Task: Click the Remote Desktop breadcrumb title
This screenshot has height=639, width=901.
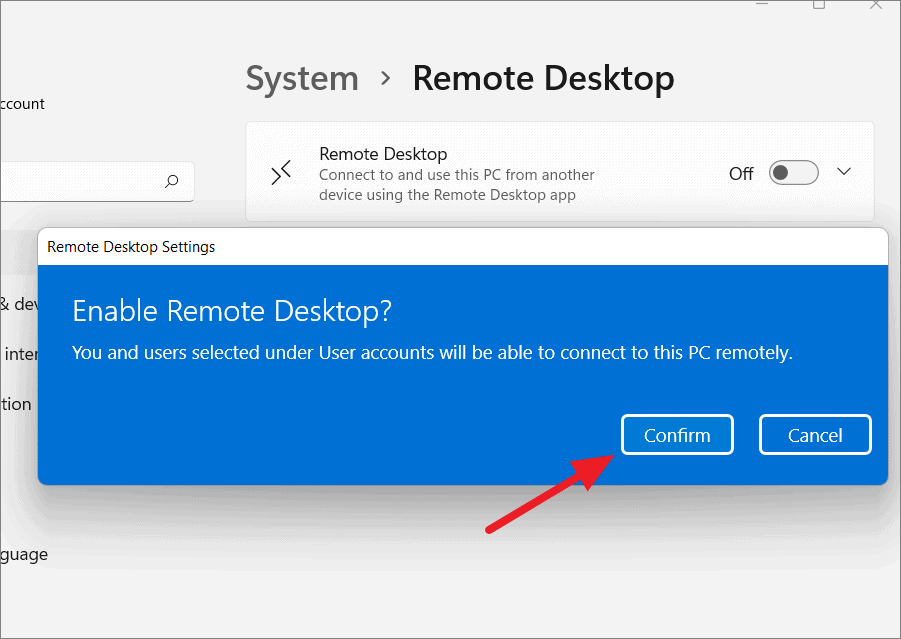Action: [543, 78]
